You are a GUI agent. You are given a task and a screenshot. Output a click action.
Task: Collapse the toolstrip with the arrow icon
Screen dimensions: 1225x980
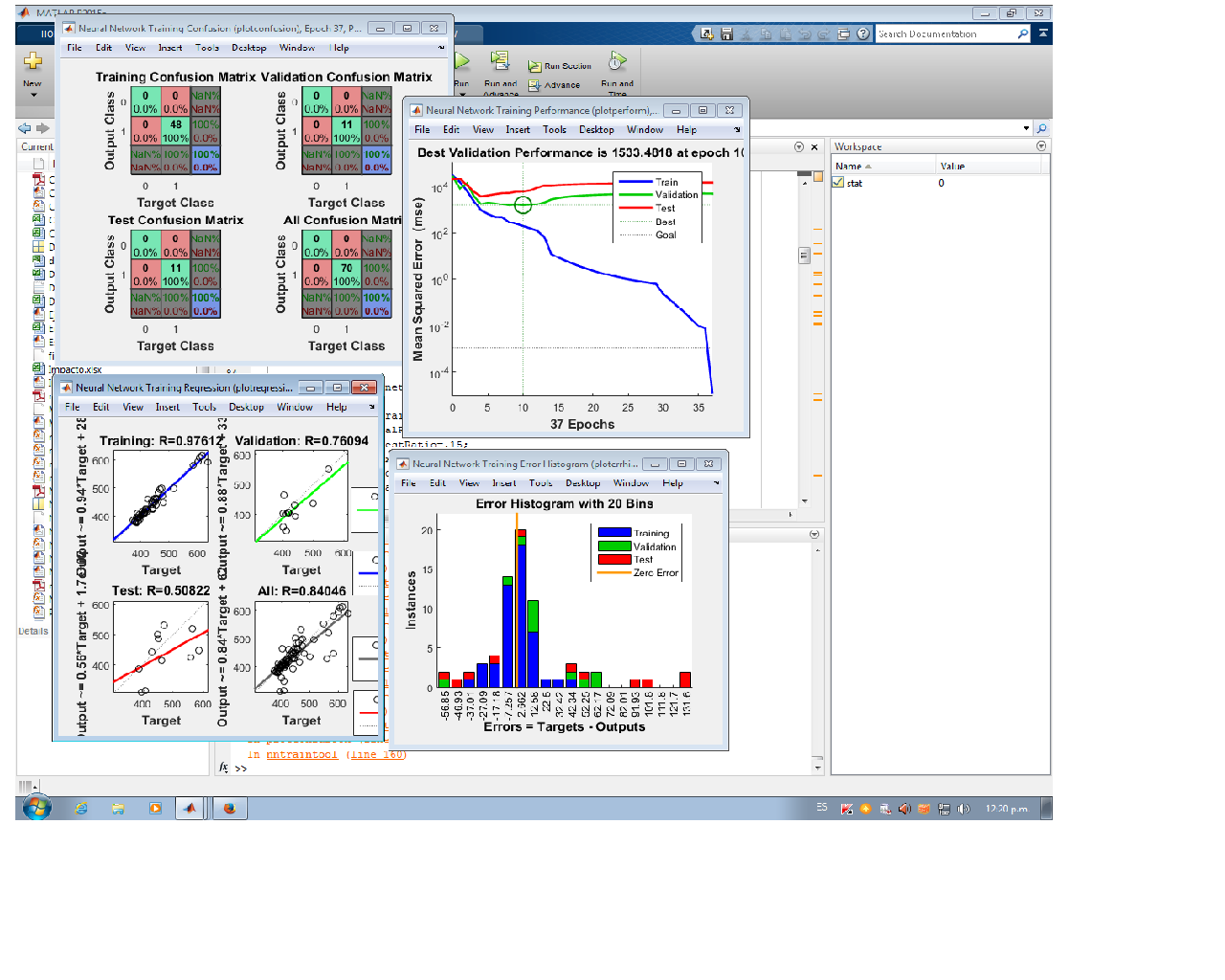pos(1043,33)
